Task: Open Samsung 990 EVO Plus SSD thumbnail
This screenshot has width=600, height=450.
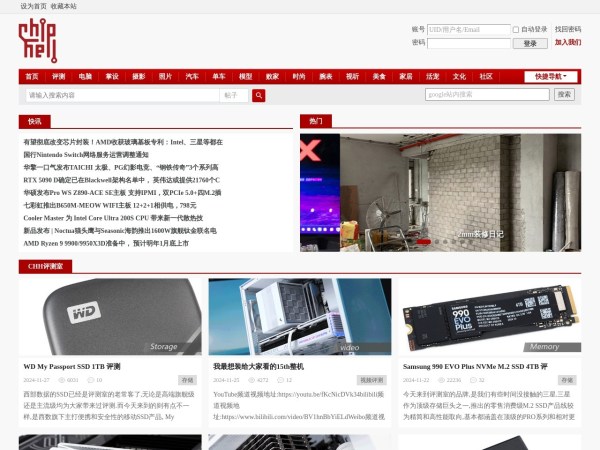Action: coord(489,316)
